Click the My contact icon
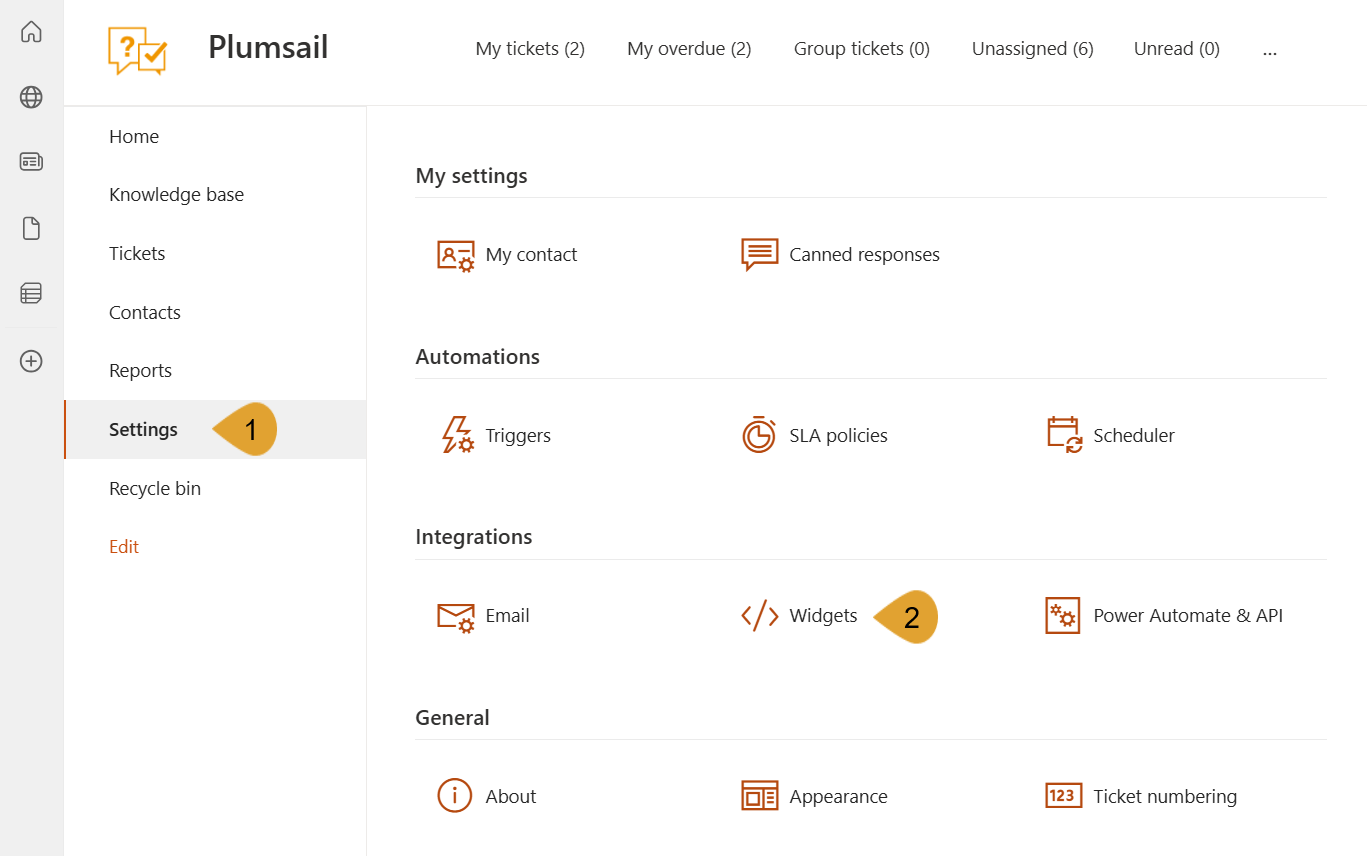 tap(456, 255)
